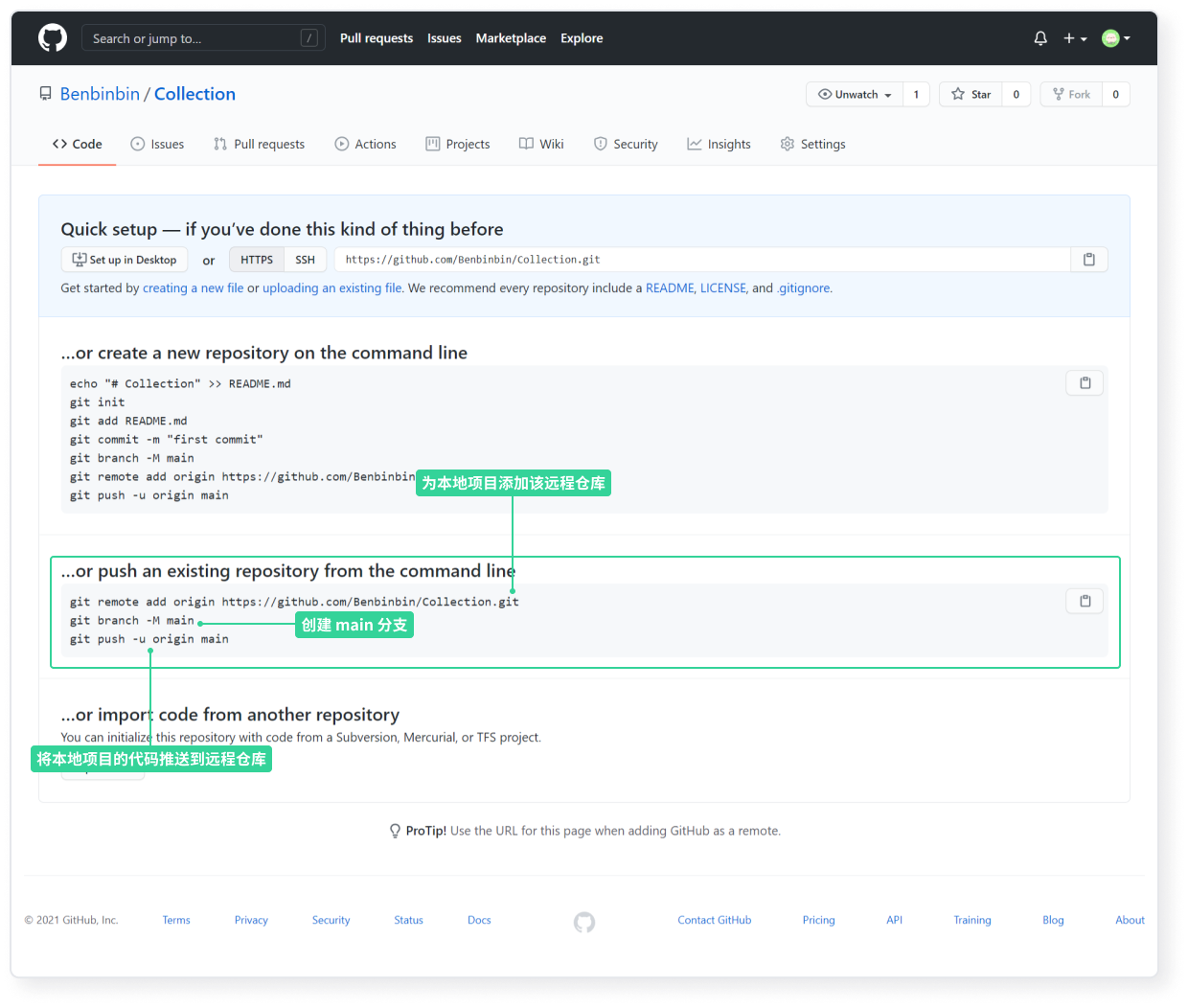Open the footer Training link
The width and height of the screenshot is (1188, 1008).
972,920
